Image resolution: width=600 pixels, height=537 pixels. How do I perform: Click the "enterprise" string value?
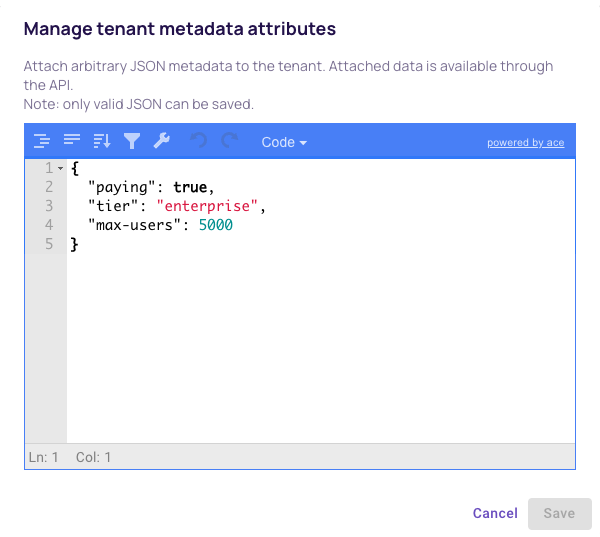[207, 206]
